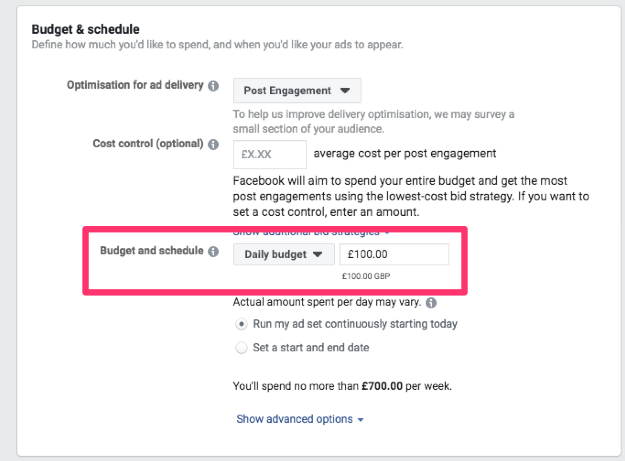The width and height of the screenshot is (625, 461).
Task: Click the 'Cost control (optional)' label
Action: tap(148, 143)
